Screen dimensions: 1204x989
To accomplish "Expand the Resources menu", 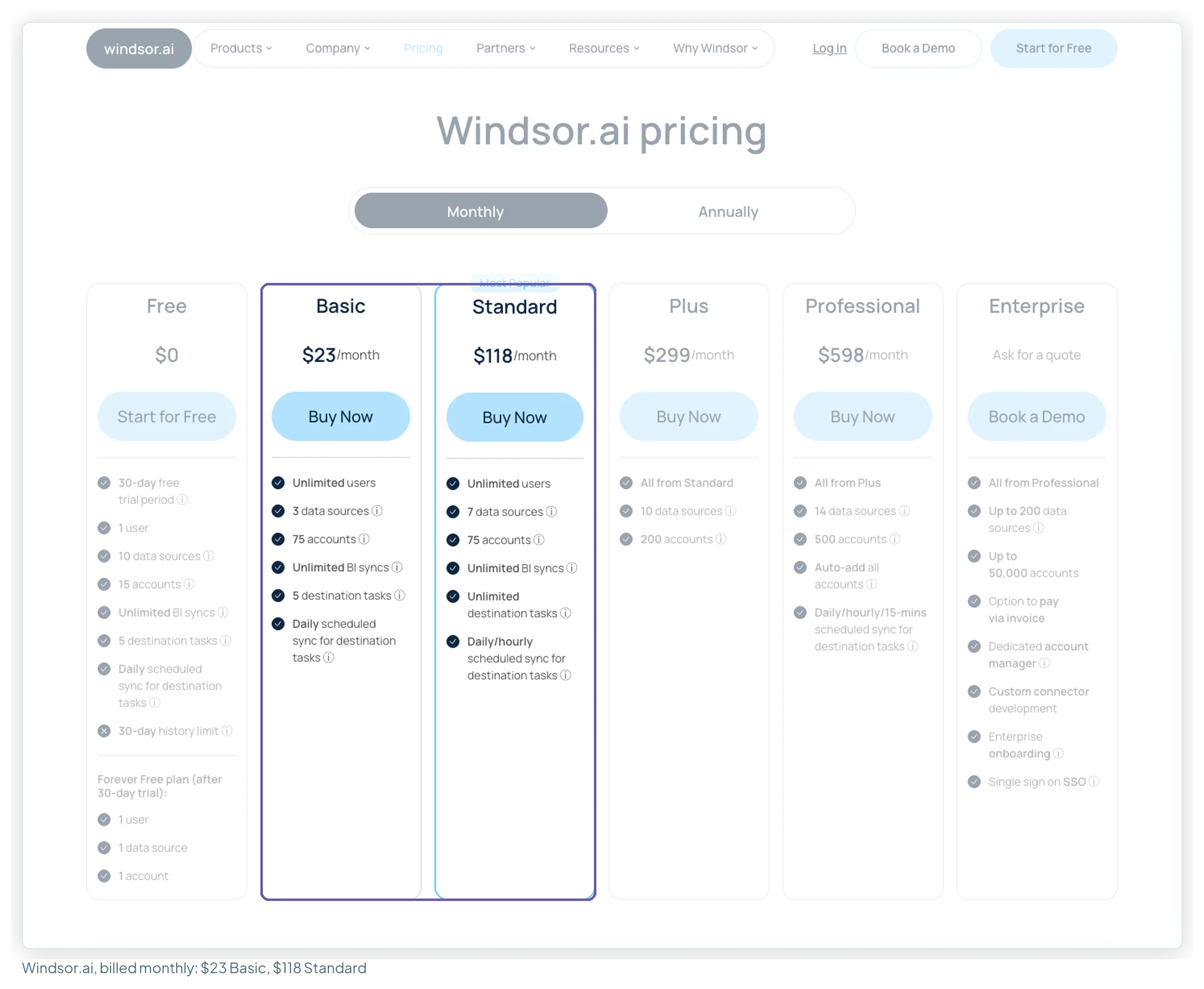I will point(604,48).
